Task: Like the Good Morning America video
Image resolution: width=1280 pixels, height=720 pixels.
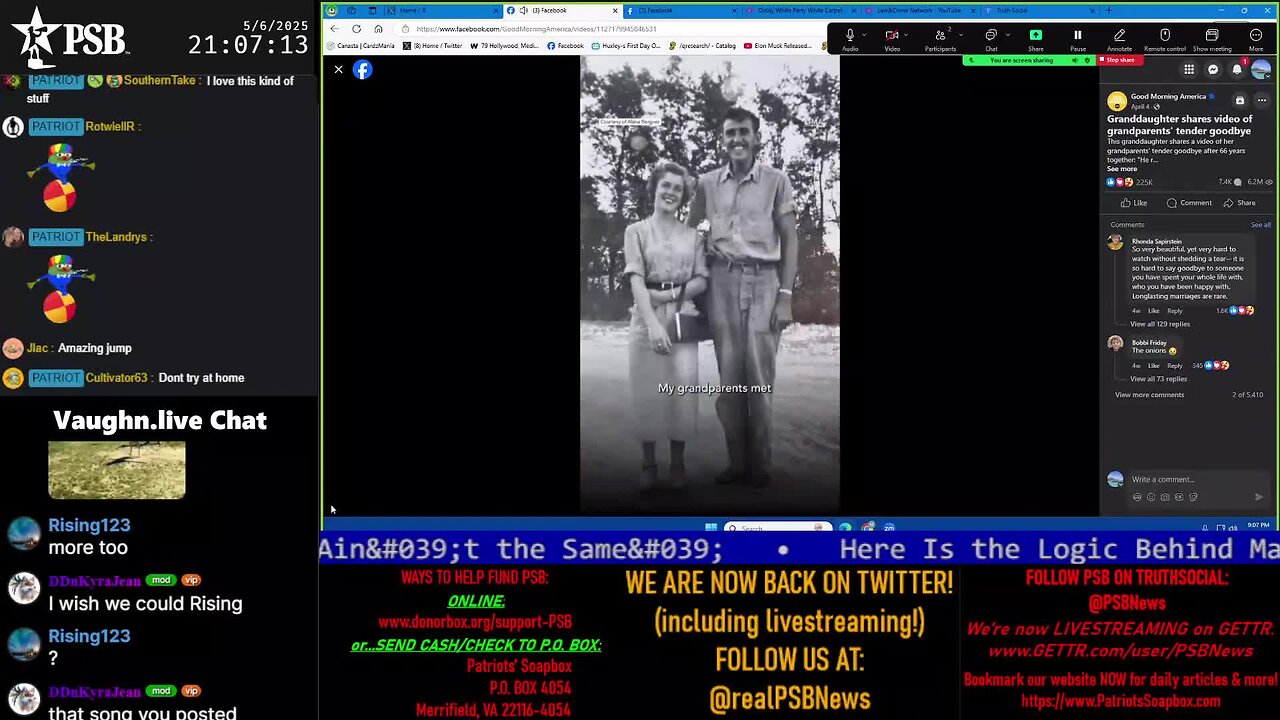Action: click(x=1135, y=203)
